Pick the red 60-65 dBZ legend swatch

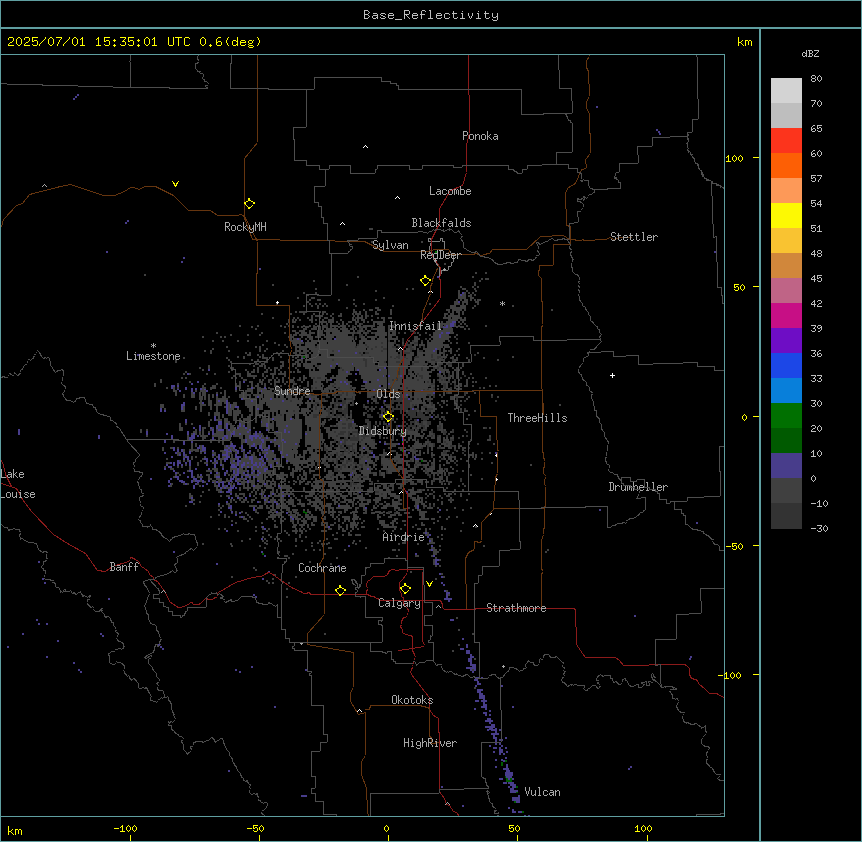(786, 140)
